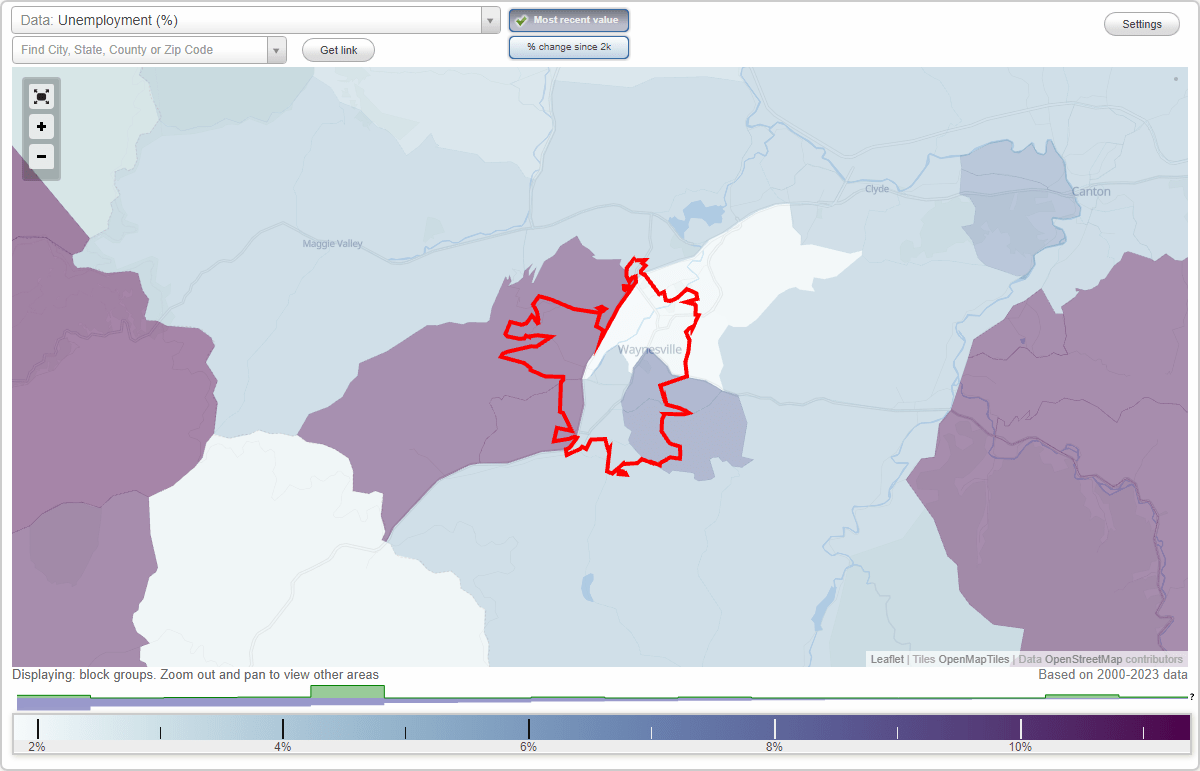The image size is (1200, 771).
Task: Click the Maggie Valley area on the map
Action: [x=332, y=243]
